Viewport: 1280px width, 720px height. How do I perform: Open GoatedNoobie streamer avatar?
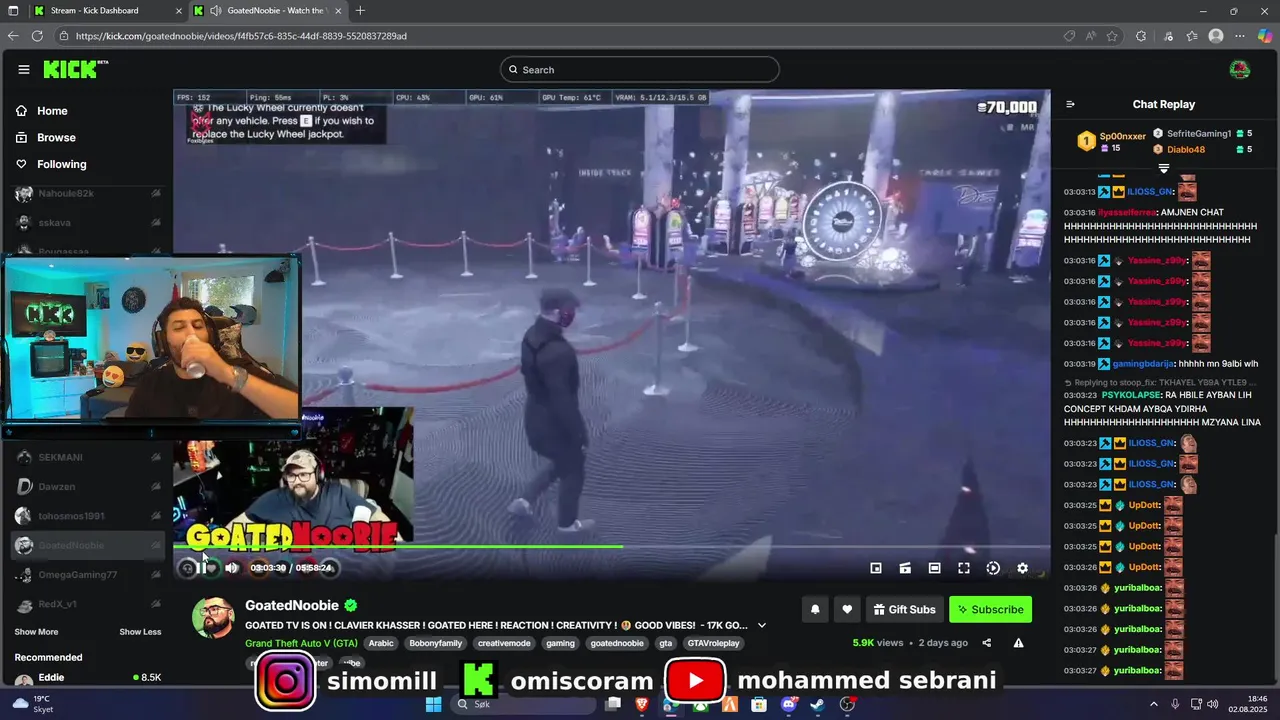(x=213, y=618)
